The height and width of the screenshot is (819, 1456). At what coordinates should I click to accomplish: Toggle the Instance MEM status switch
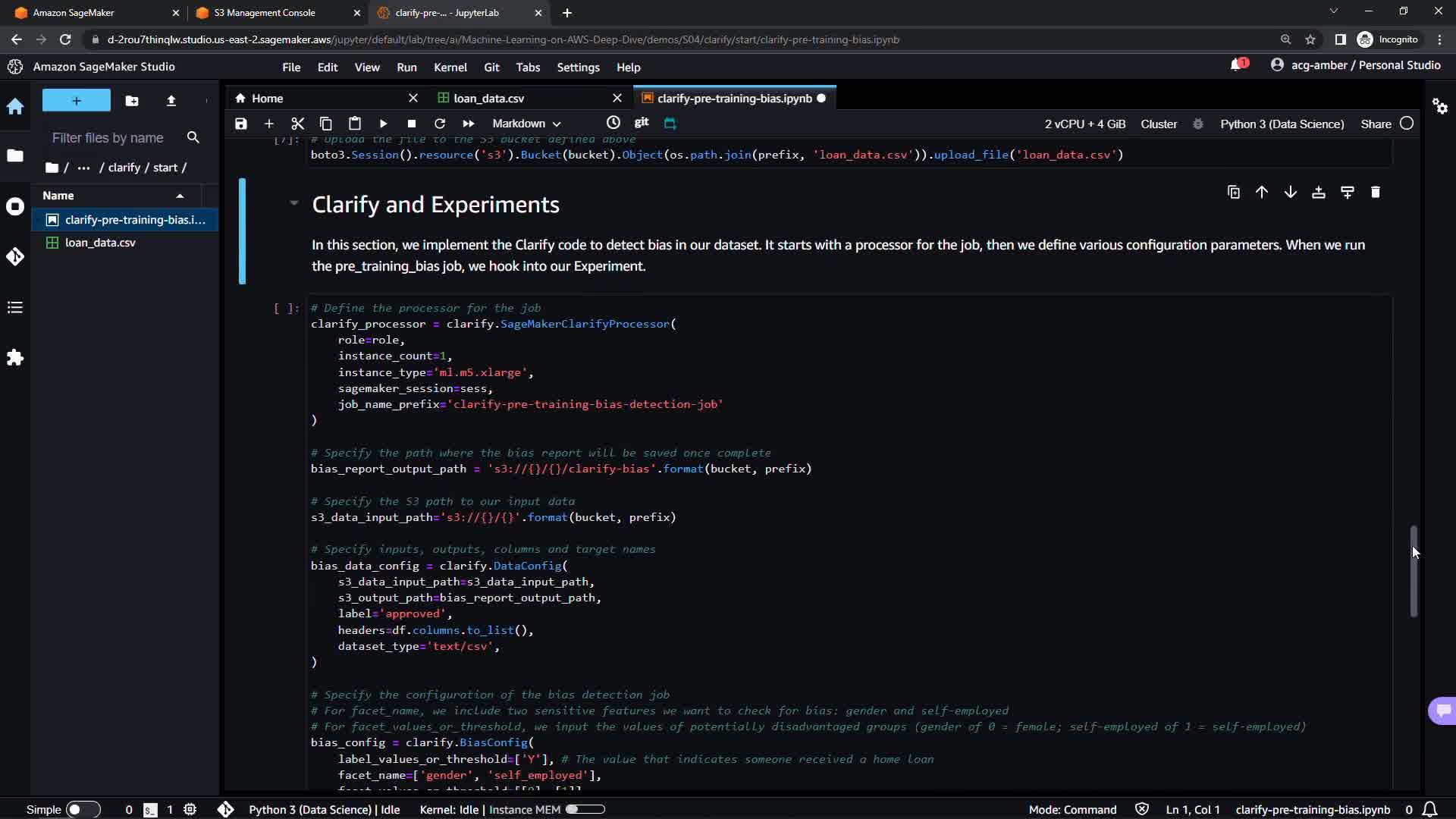click(x=585, y=809)
